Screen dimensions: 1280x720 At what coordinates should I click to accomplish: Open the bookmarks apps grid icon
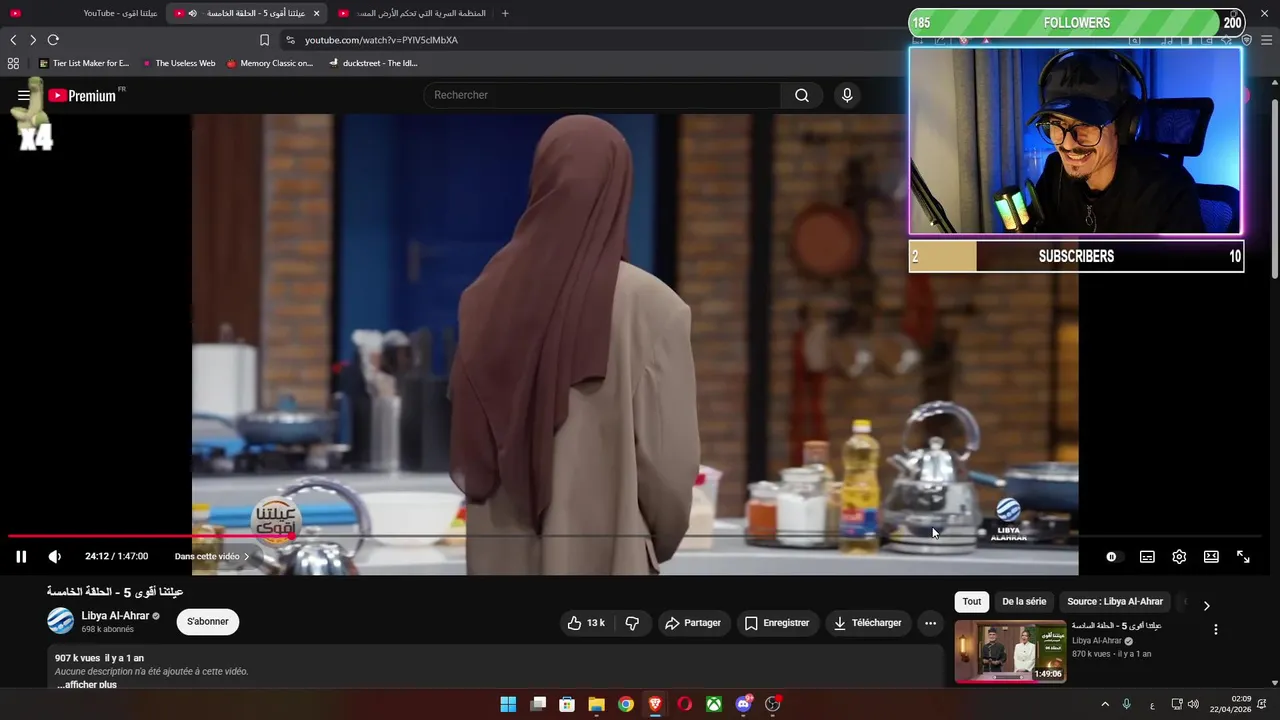[13, 63]
